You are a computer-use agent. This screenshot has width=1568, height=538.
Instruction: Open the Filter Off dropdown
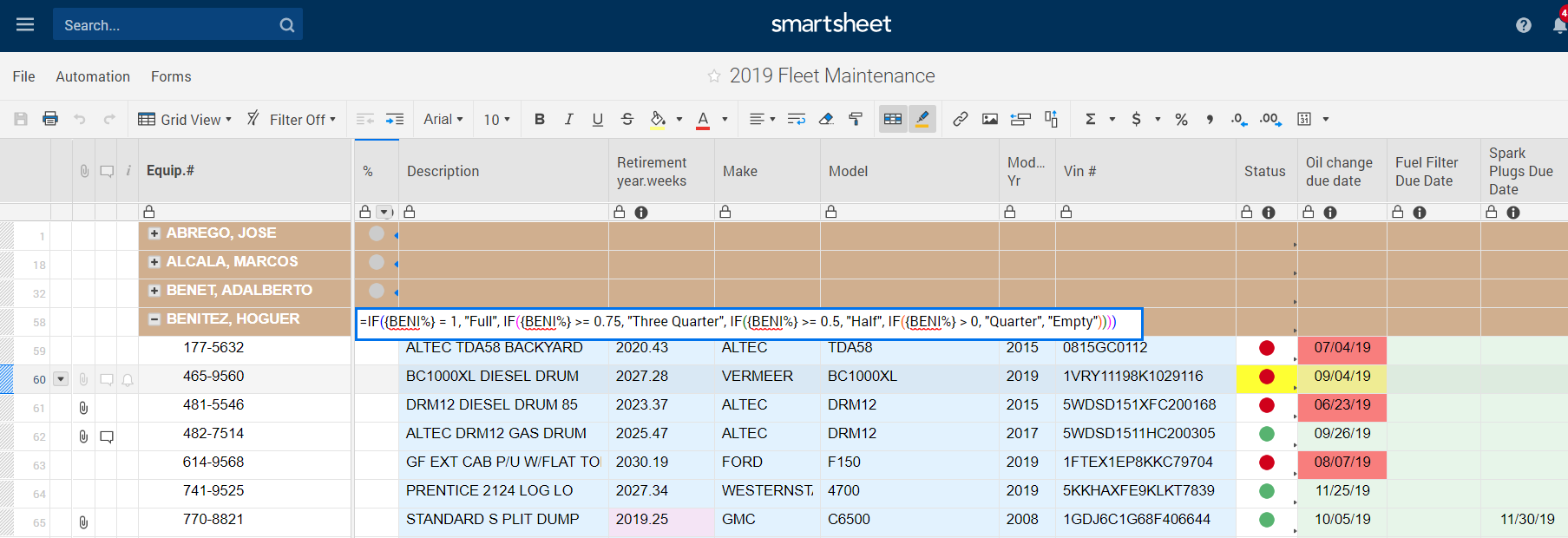pyautogui.click(x=291, y=120)
